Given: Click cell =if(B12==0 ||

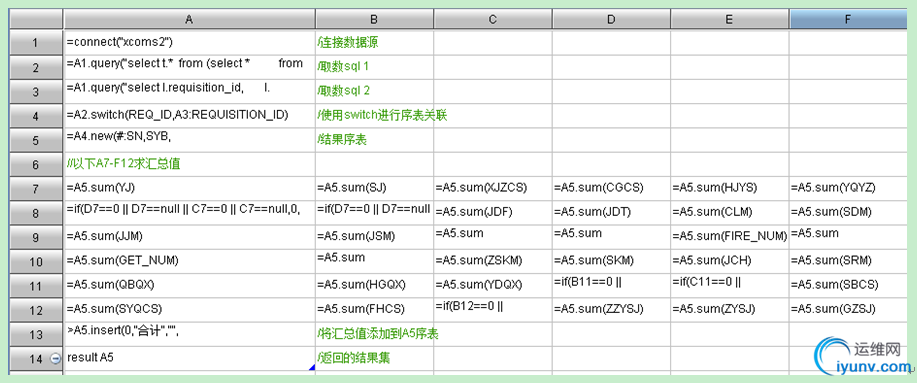Looking at the screenshot, I should tap(493, 309).
